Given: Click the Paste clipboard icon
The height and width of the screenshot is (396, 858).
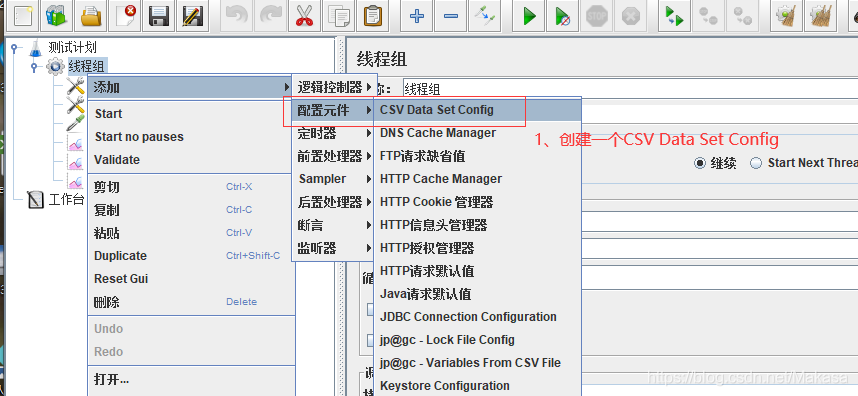Looking at the screenshot, I should 373,16.
